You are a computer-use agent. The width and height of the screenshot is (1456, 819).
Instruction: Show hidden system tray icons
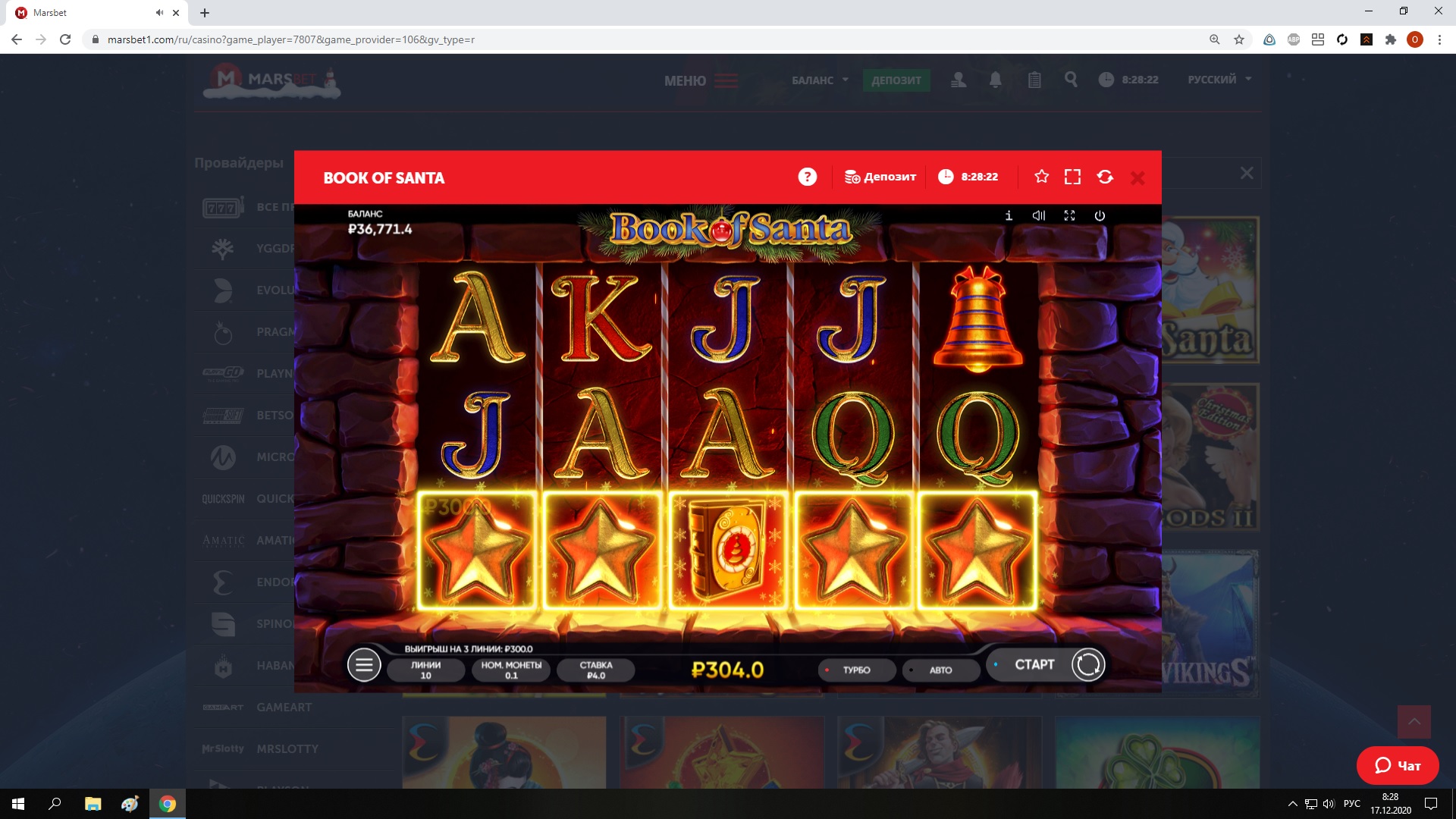click(x=1293, y=804)
